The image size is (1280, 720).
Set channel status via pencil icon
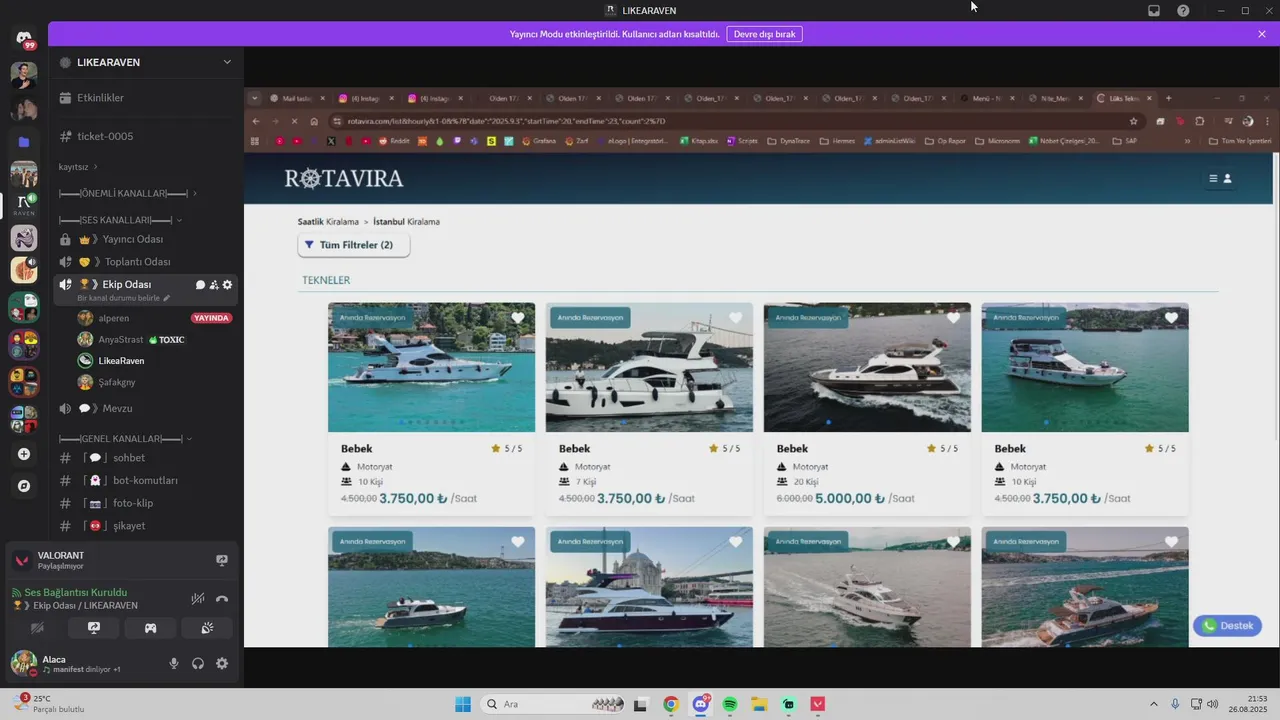[x=167, y=298]
